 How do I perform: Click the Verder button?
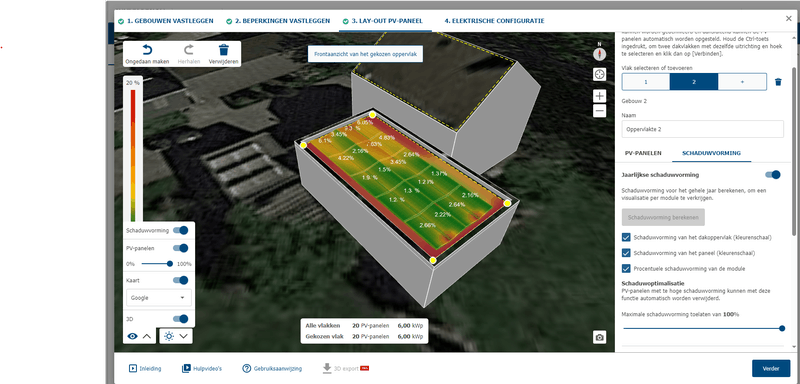pyautogui.click(x=771, y=368)
